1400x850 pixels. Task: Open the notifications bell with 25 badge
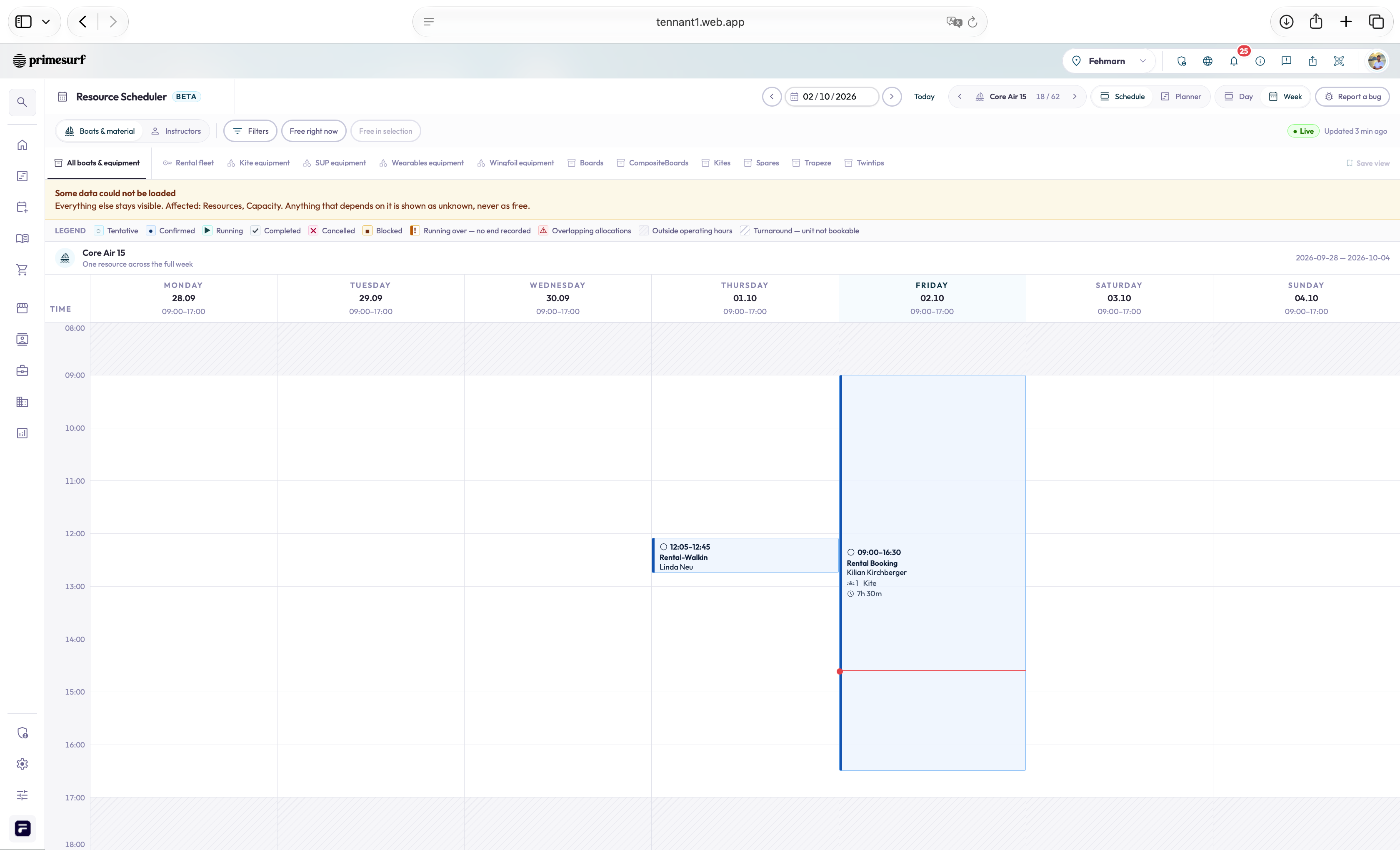point(1233,61)
